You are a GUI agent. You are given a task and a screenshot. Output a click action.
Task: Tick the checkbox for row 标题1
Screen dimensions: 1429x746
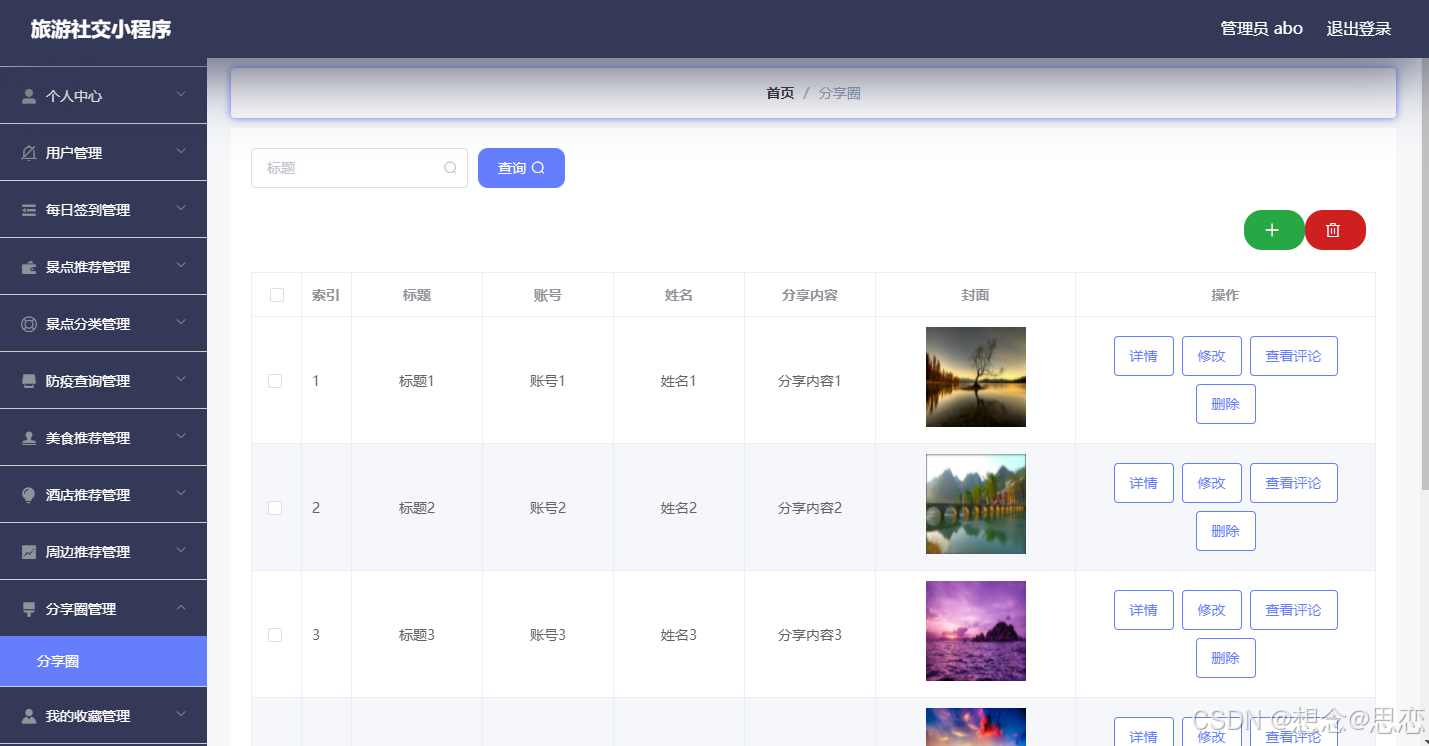click(275, 381)
